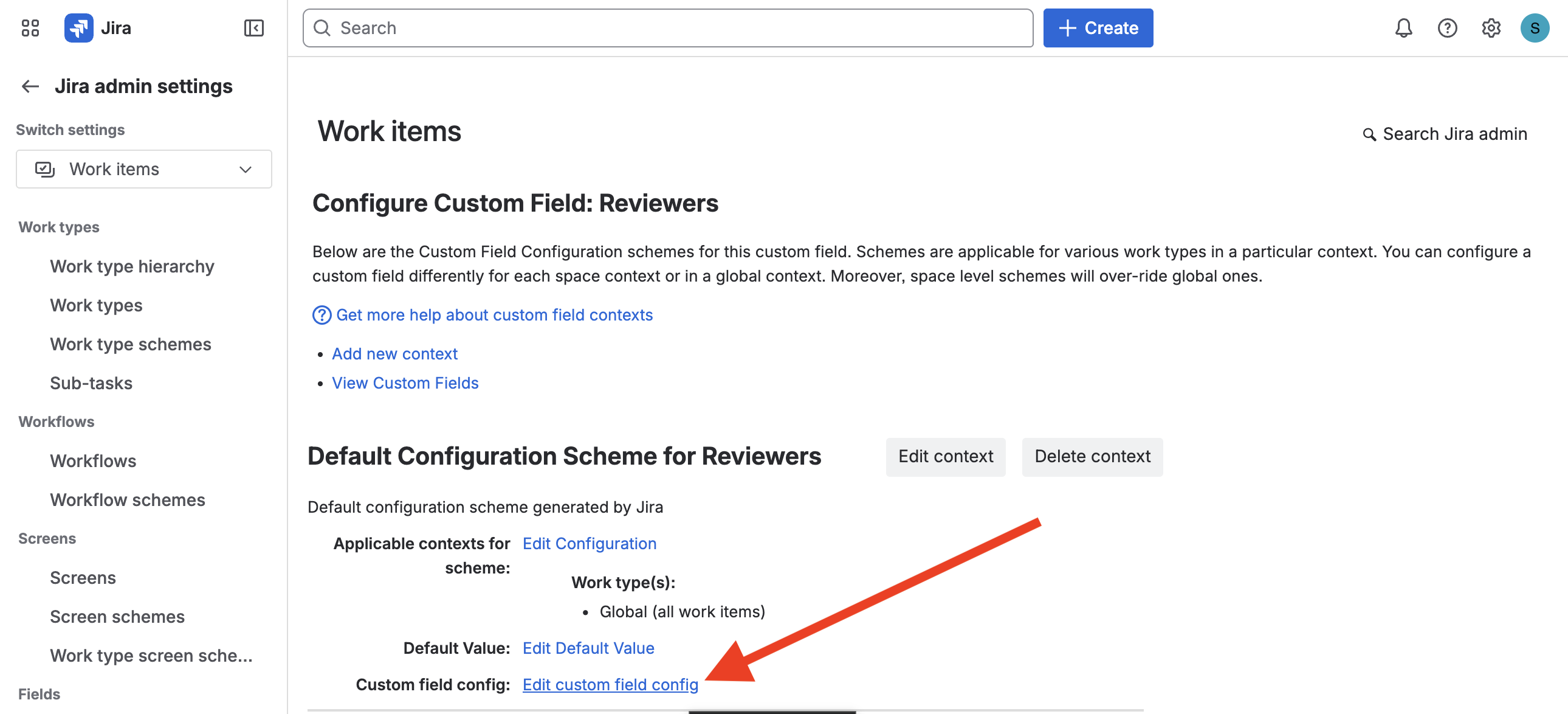Click the View Custom Fields link

405,383
